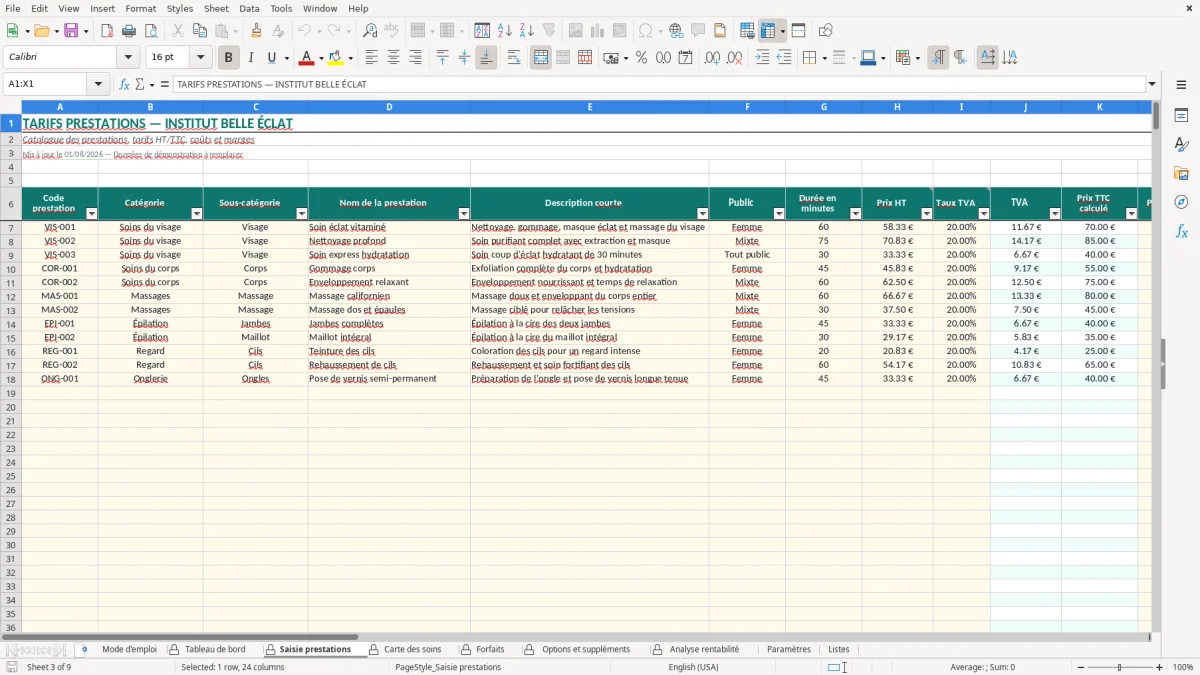Print the spreadsheet with the printer icon

click(x=129, y=31)
